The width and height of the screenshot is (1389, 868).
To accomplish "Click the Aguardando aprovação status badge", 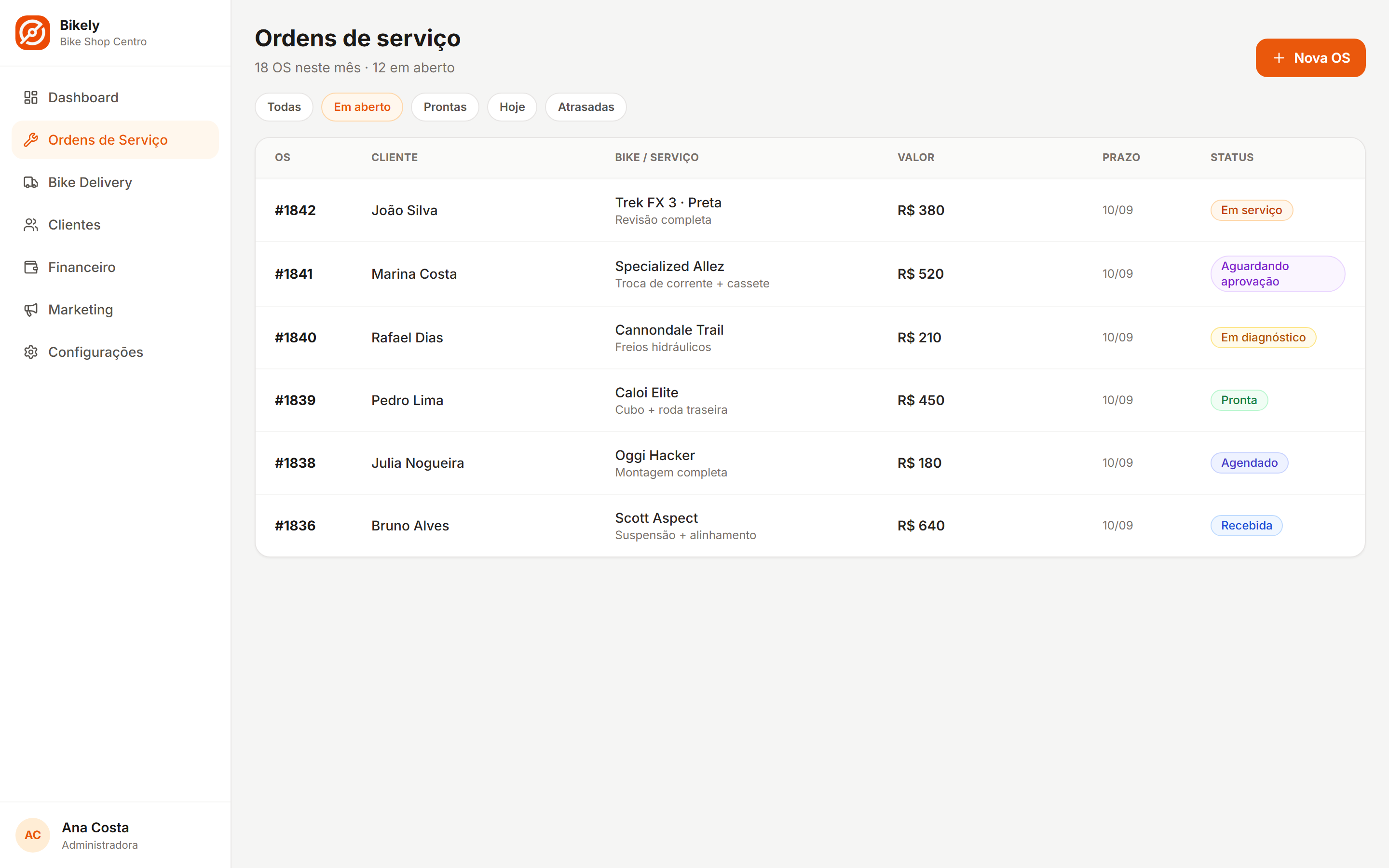I will click(x=1278, y=274).
